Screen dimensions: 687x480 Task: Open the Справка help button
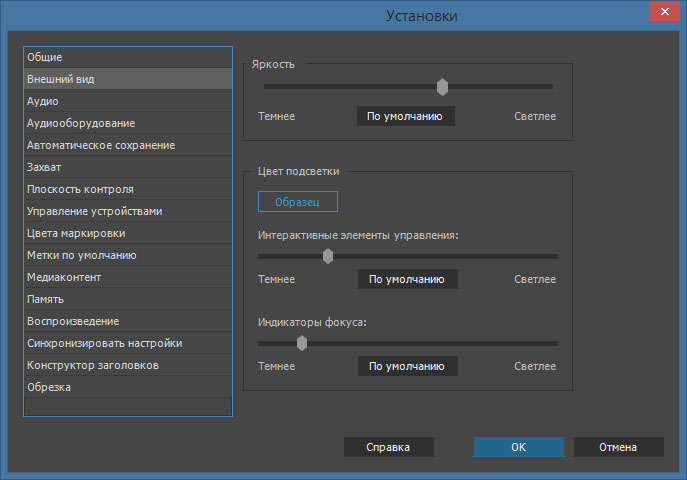pyautogui.click(x=389, y=447)
